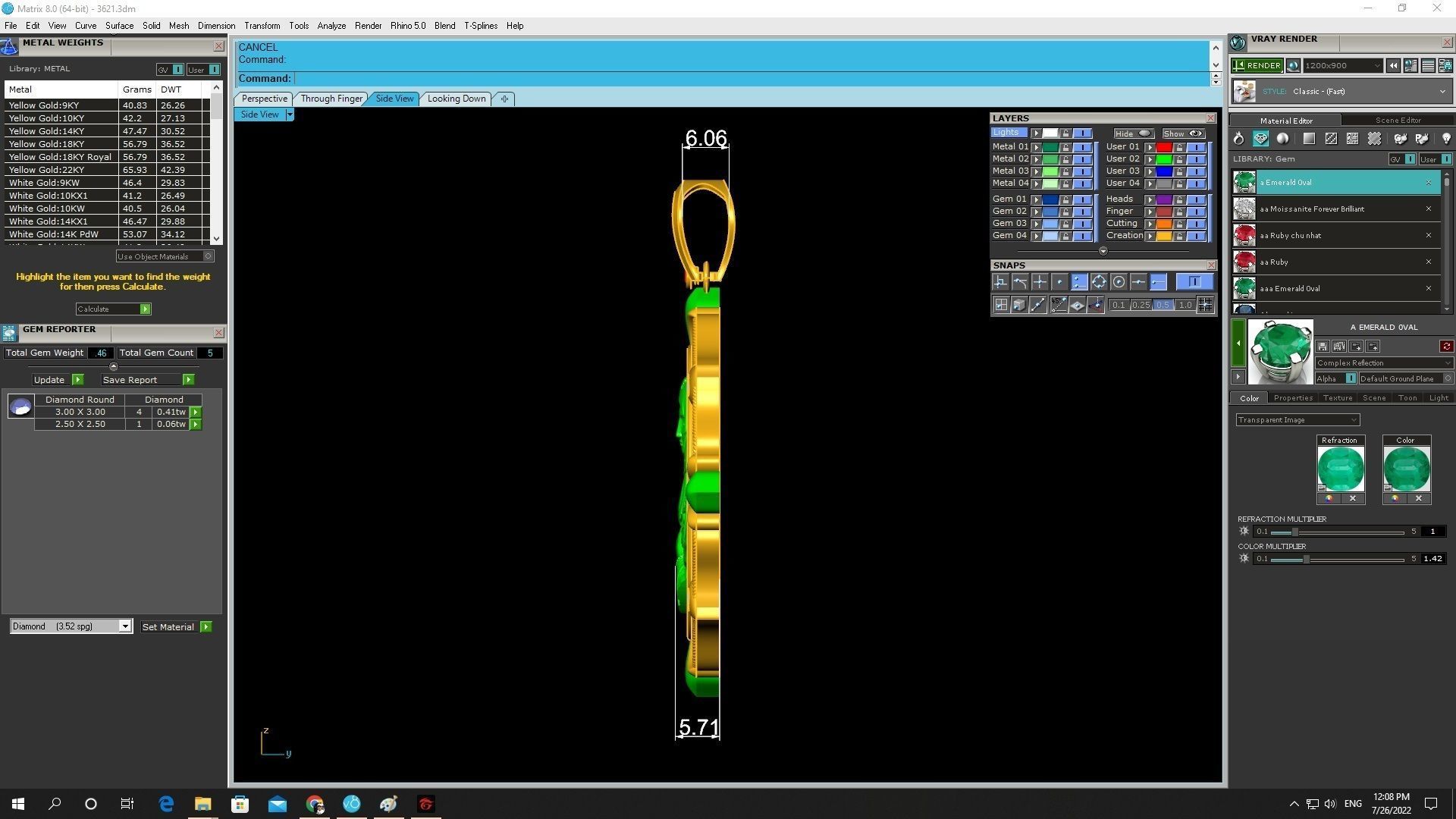Switch to the Looking Down viewport tab
This screenshot has width=1456, height=819.
456,99
